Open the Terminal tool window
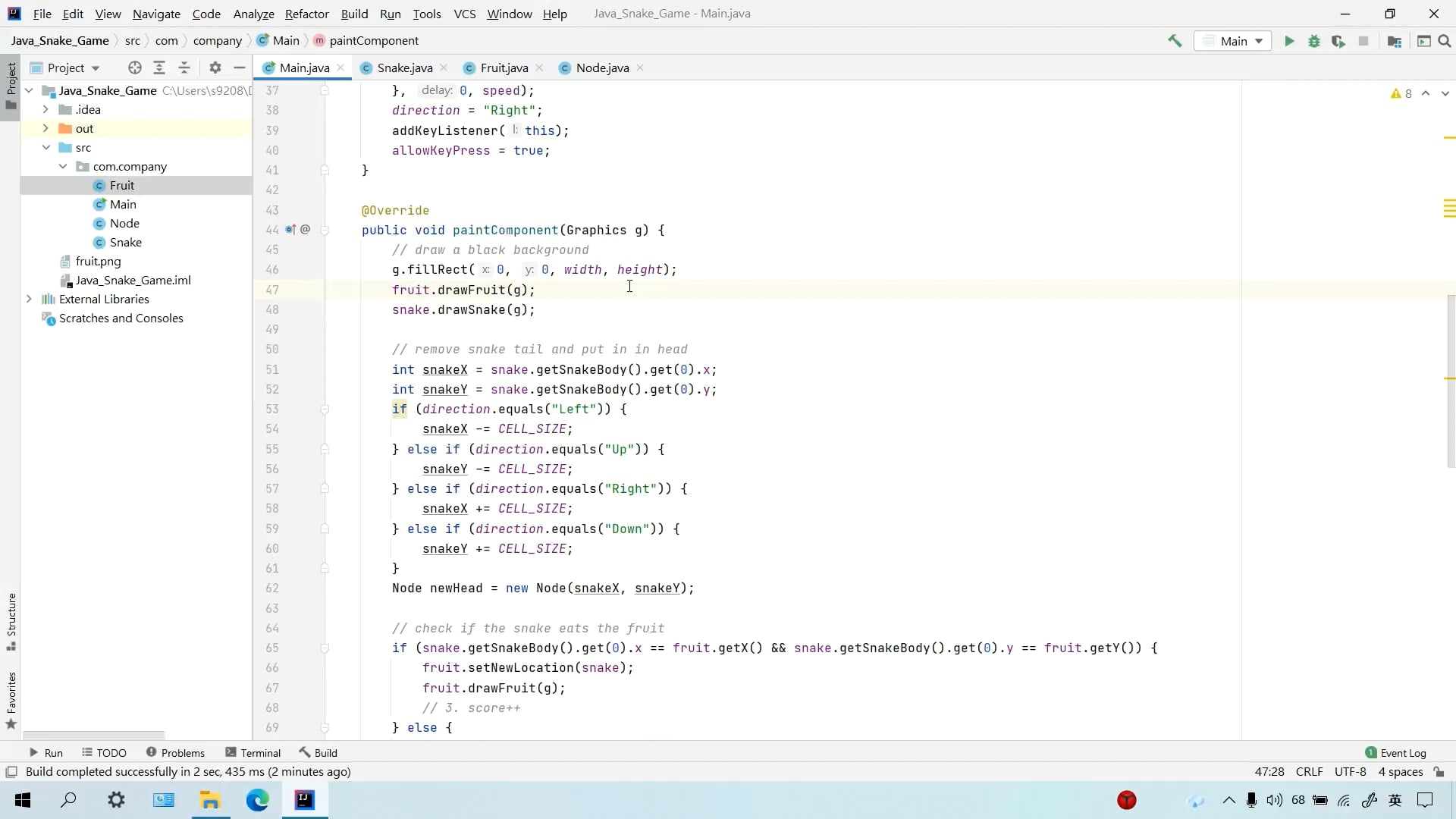 pos(253,752)
